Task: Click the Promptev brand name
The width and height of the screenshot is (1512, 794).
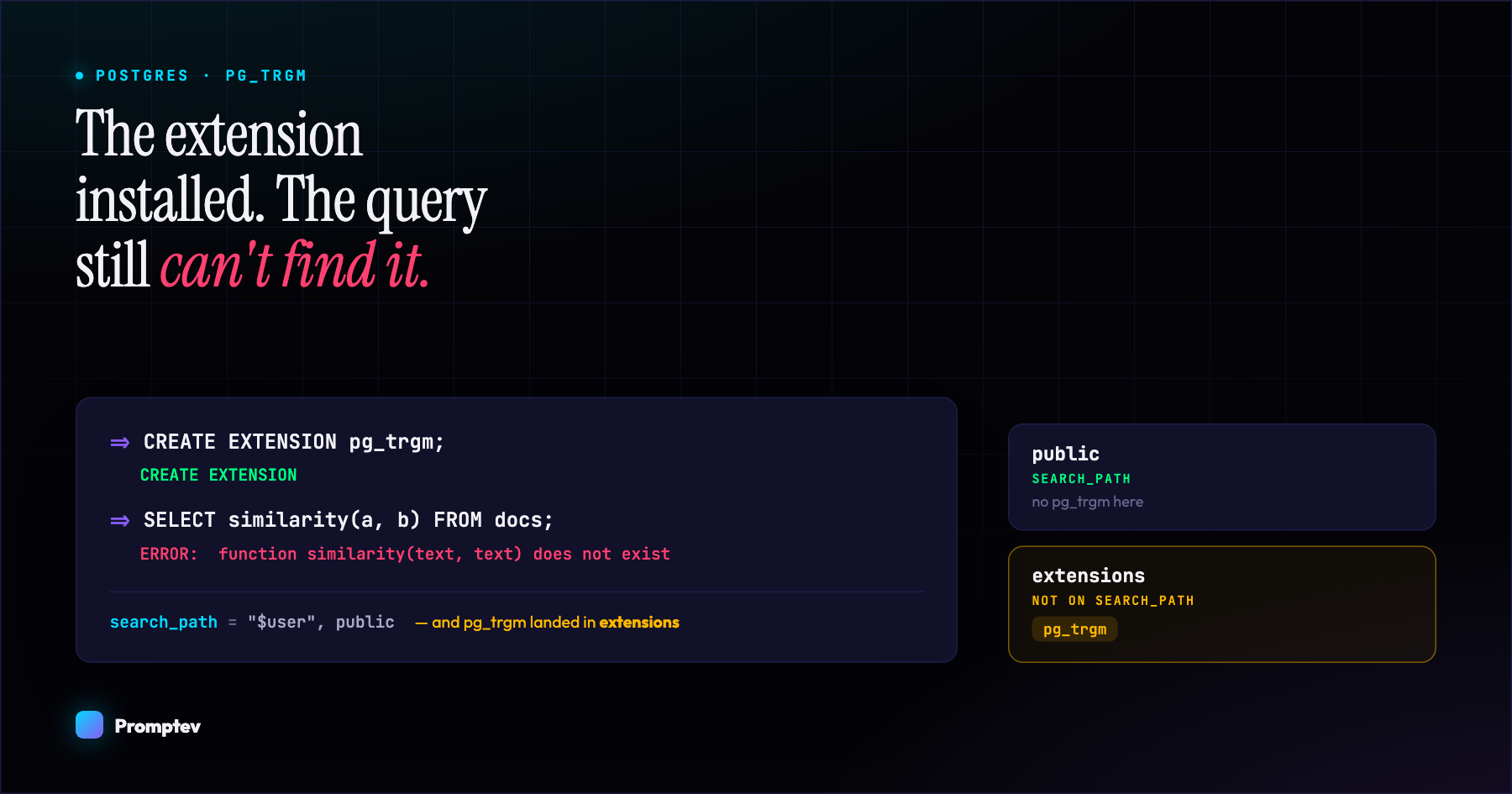Action: 158,726
